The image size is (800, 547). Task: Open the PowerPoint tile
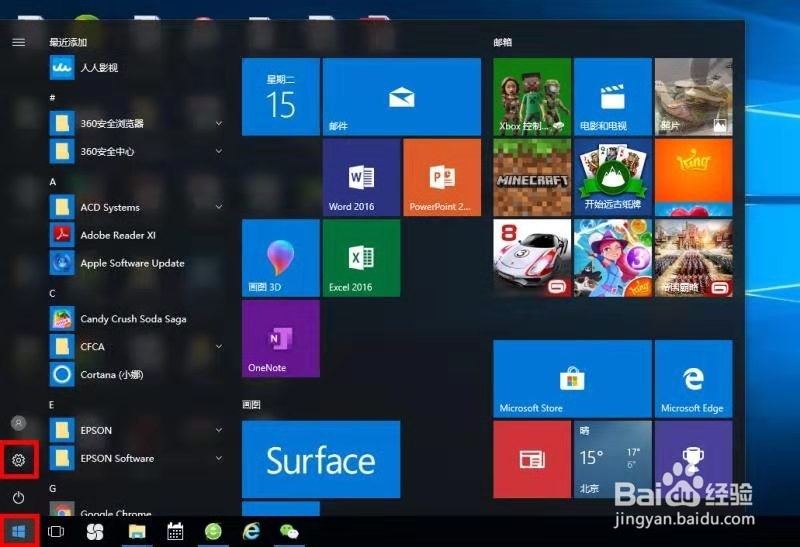(442, 177)
